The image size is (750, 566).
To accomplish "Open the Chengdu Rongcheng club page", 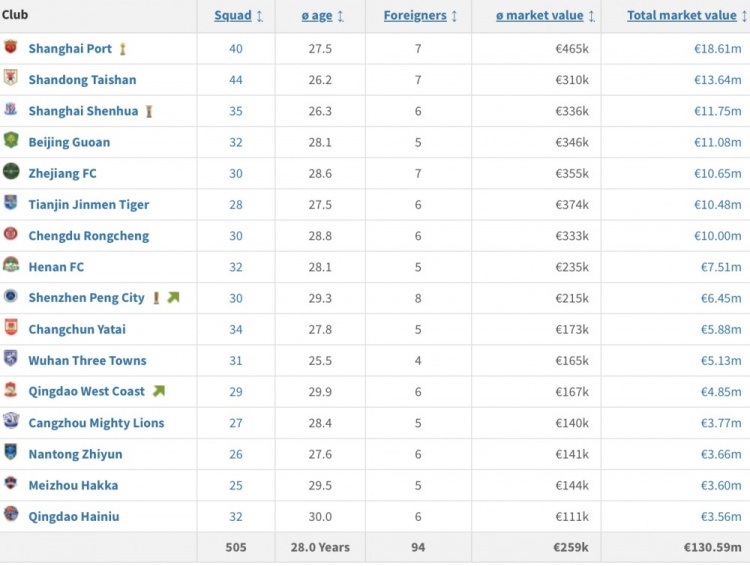I will point(88,236).
